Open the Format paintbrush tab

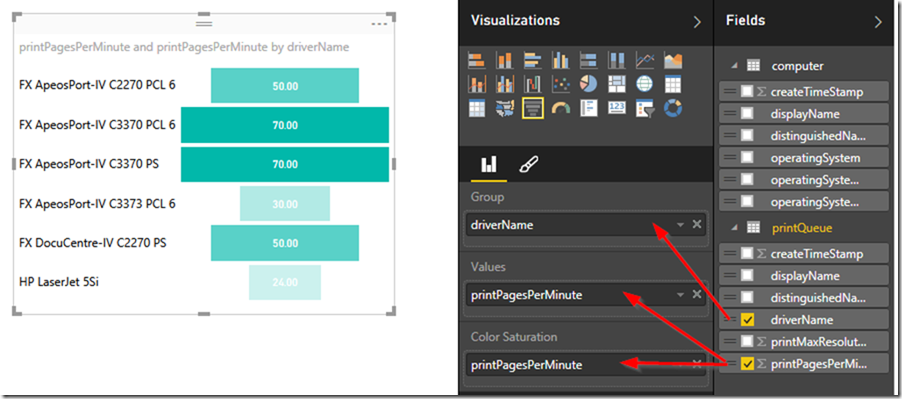tap(528, 165)
